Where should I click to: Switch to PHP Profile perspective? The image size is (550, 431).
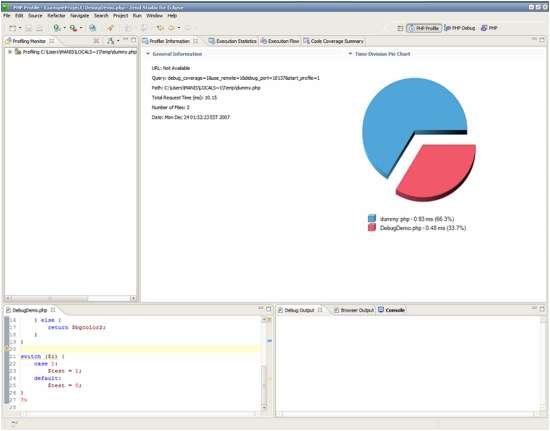pos(424,28)
